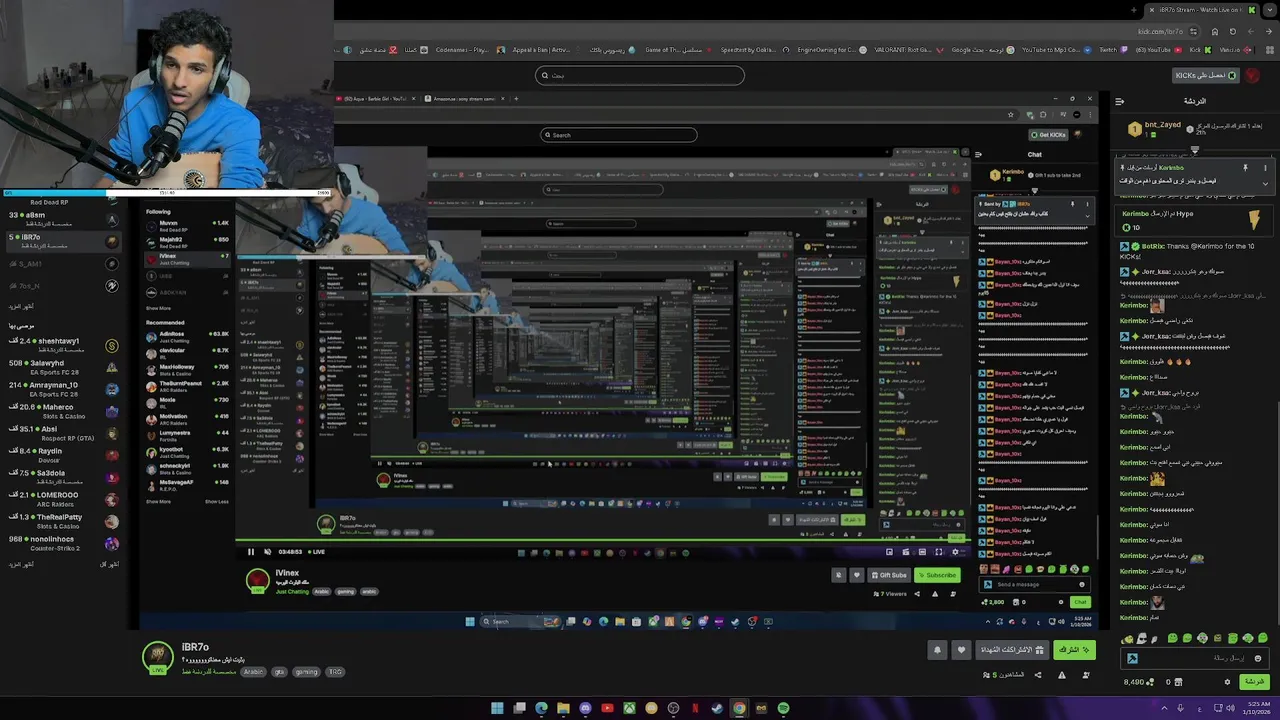Open emoji picker in إرسال رسالة box
1280x720 pixels.
pos(1258,658)
